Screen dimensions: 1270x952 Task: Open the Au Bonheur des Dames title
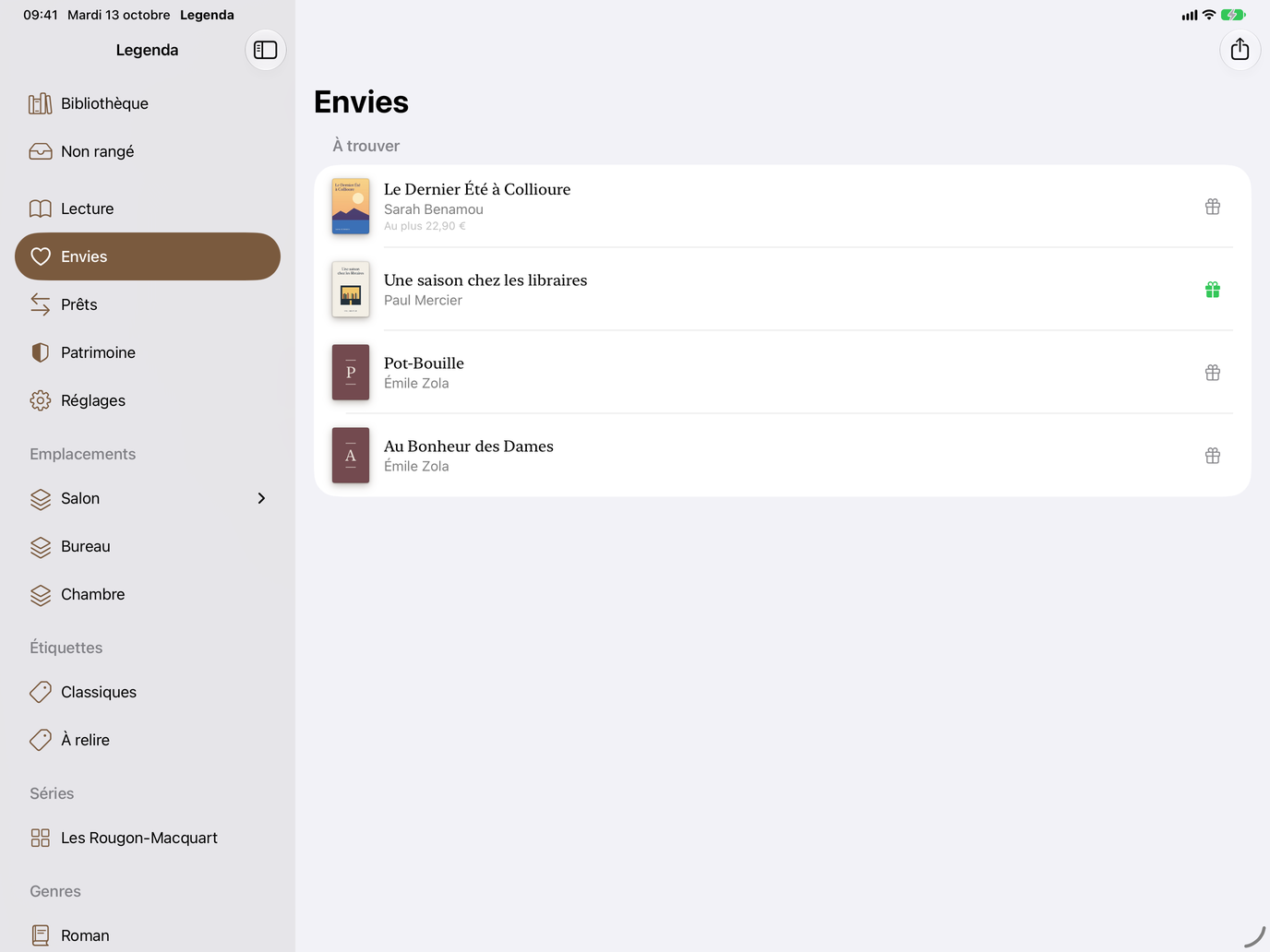coord(469,446)
